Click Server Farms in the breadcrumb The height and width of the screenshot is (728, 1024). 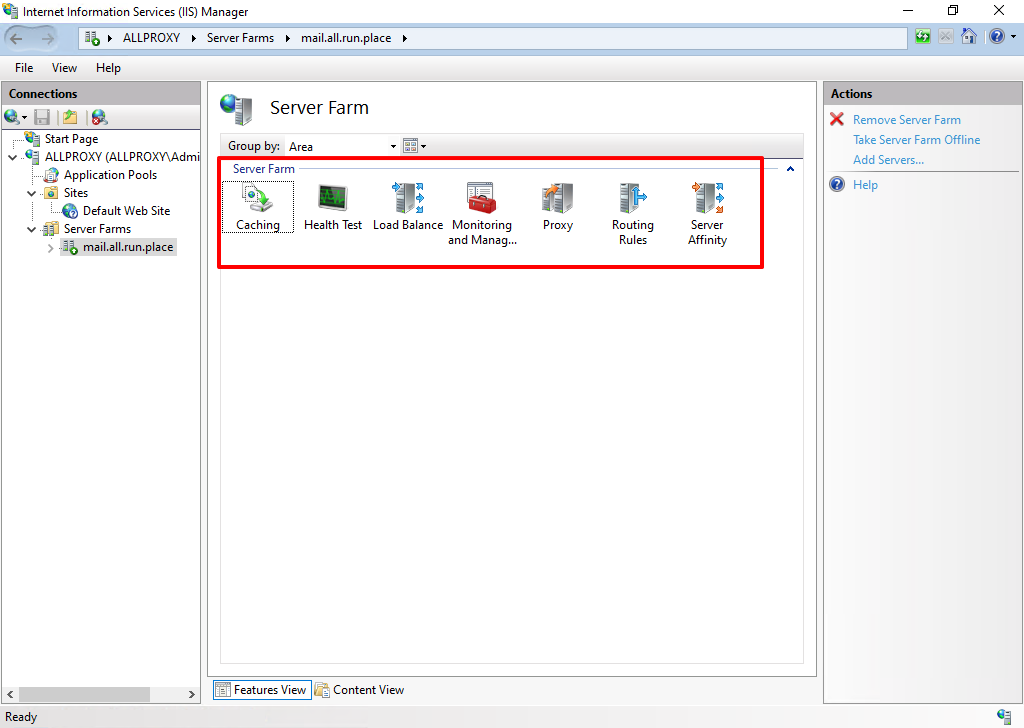(240, 38)
